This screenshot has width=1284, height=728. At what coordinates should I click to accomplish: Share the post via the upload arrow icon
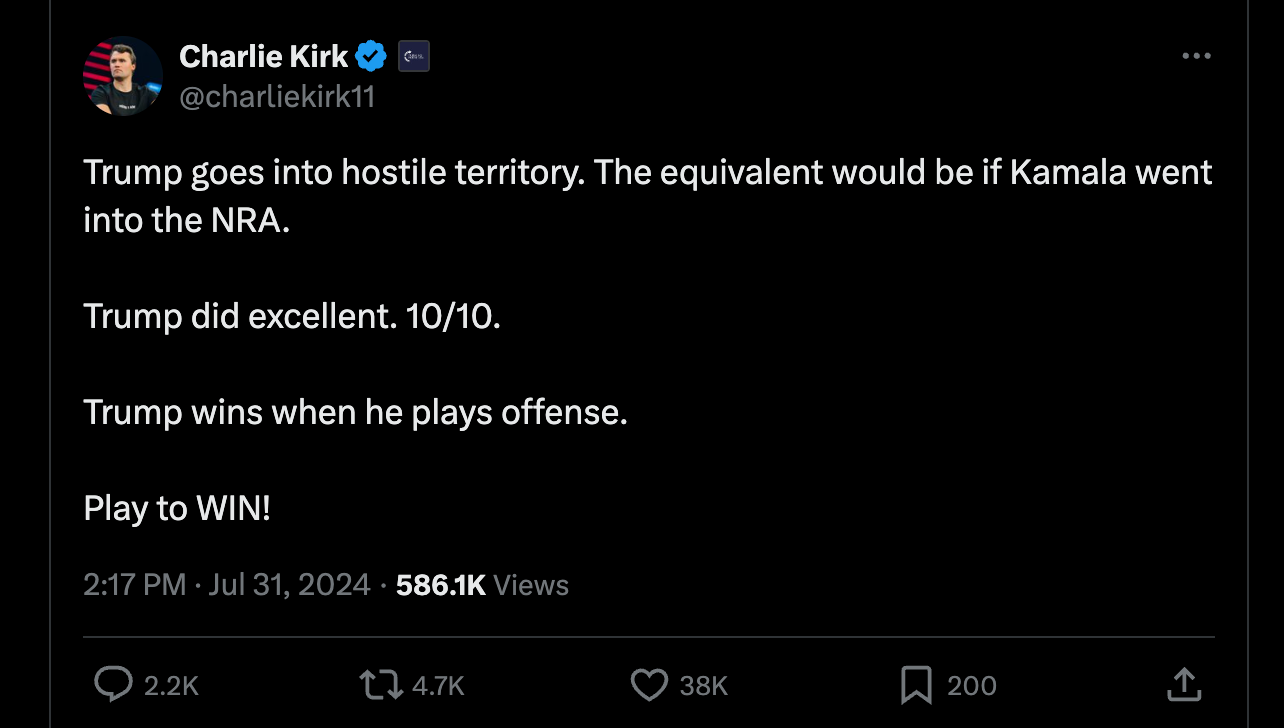(x=1183, y=685)
